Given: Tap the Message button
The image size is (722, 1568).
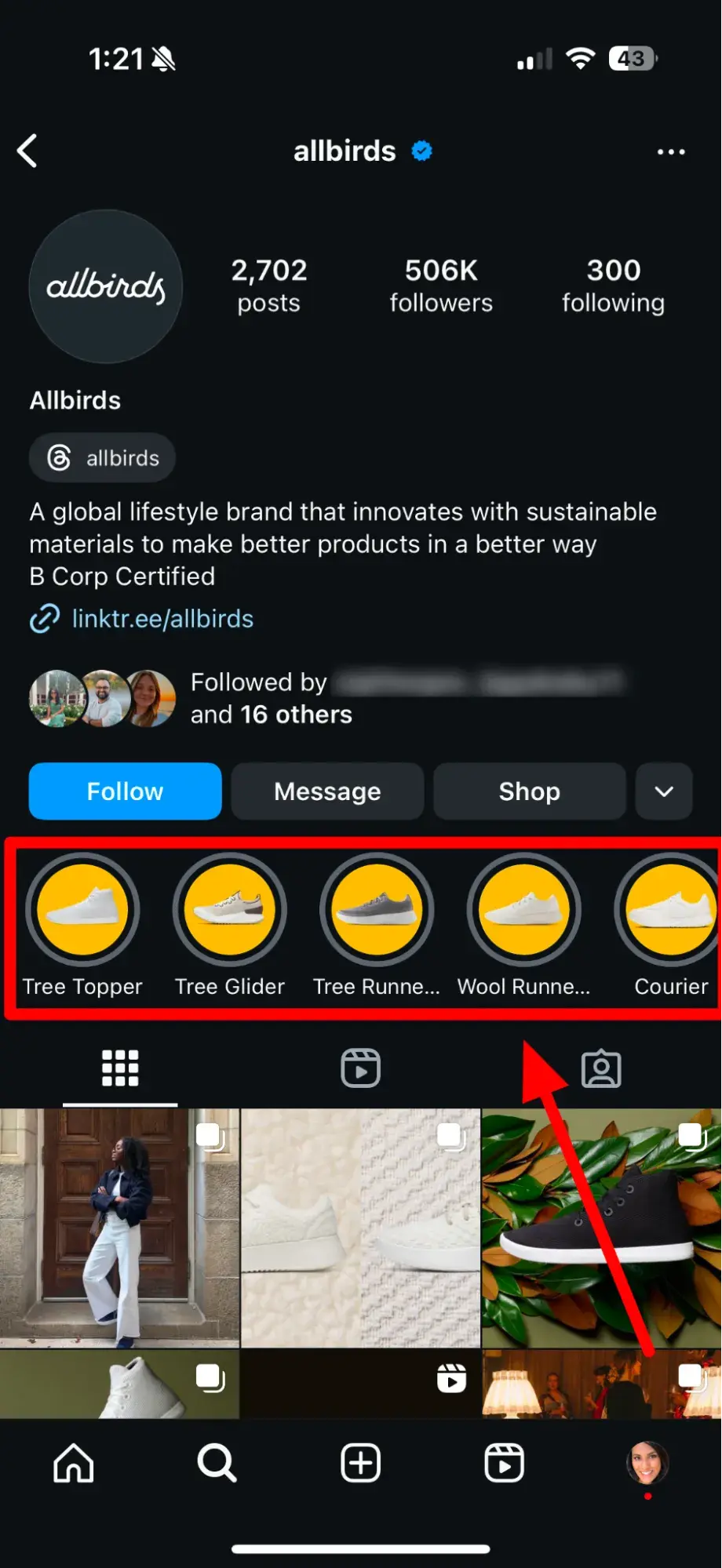Looking at the screenshot, I should 327,791.
